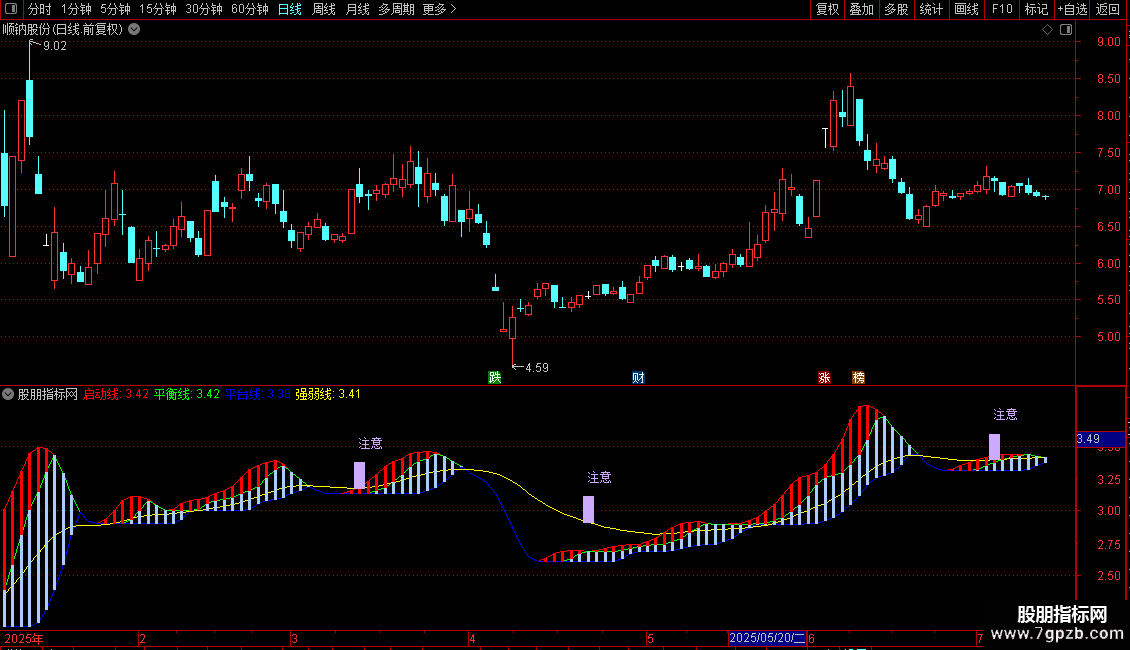Click the 3.49 price label on indicator axis

(x=1100, y=439)
